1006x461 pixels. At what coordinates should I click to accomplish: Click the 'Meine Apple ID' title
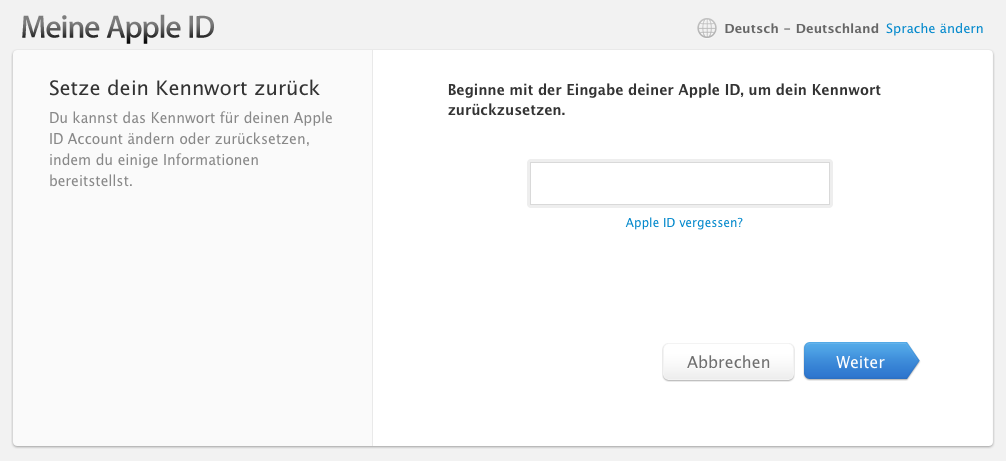(x=118, y=28)
